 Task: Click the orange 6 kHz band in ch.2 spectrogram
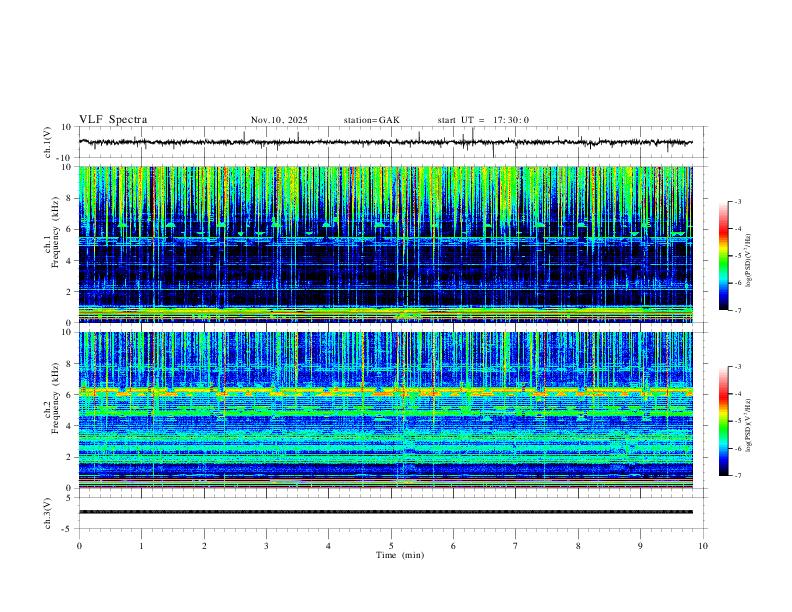[x=385, y=391]
